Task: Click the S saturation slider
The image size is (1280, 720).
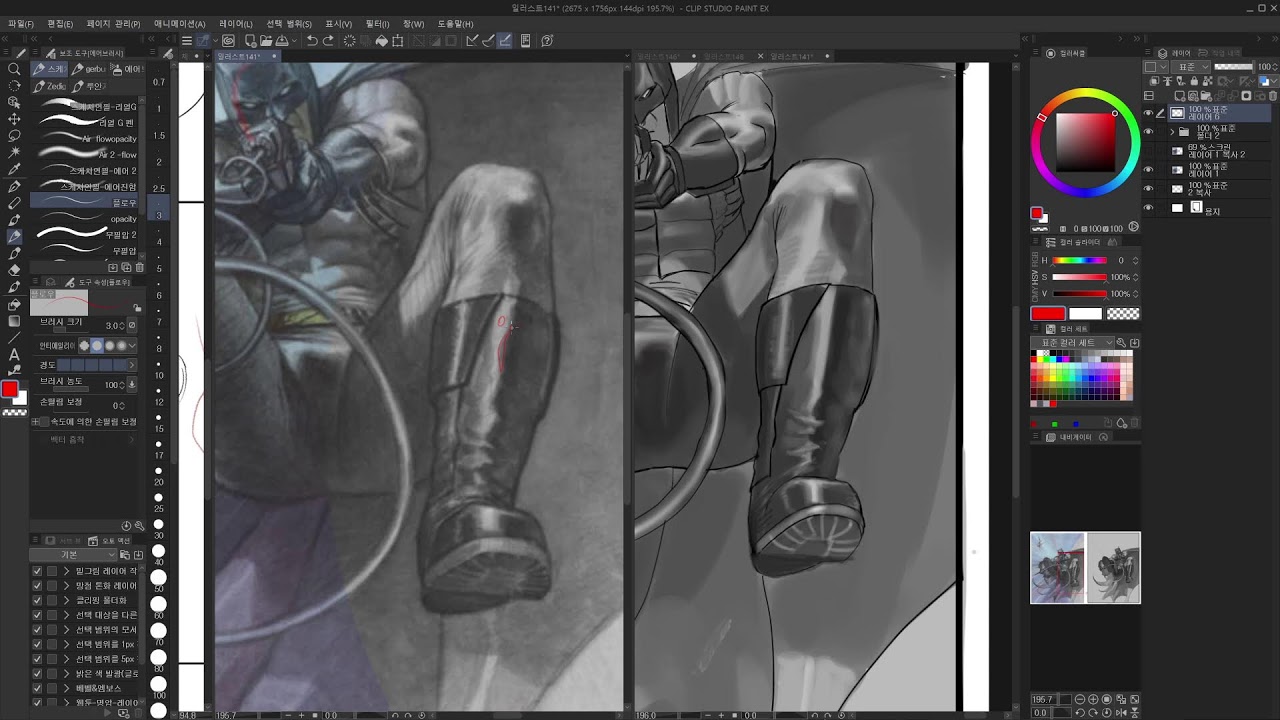Action: tap(1081, 277)
